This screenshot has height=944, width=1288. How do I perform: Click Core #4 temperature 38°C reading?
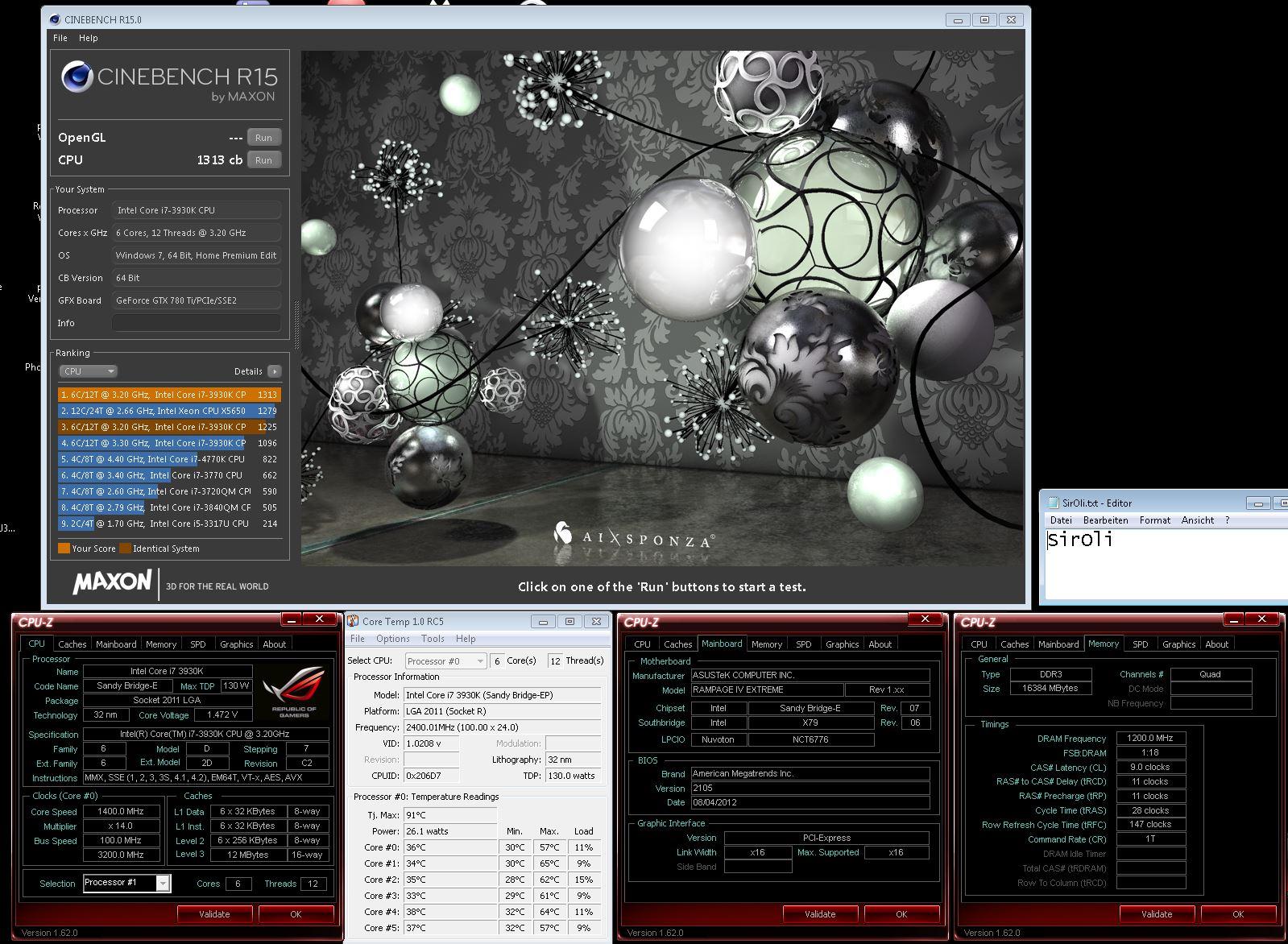click(x=449, y=912)
